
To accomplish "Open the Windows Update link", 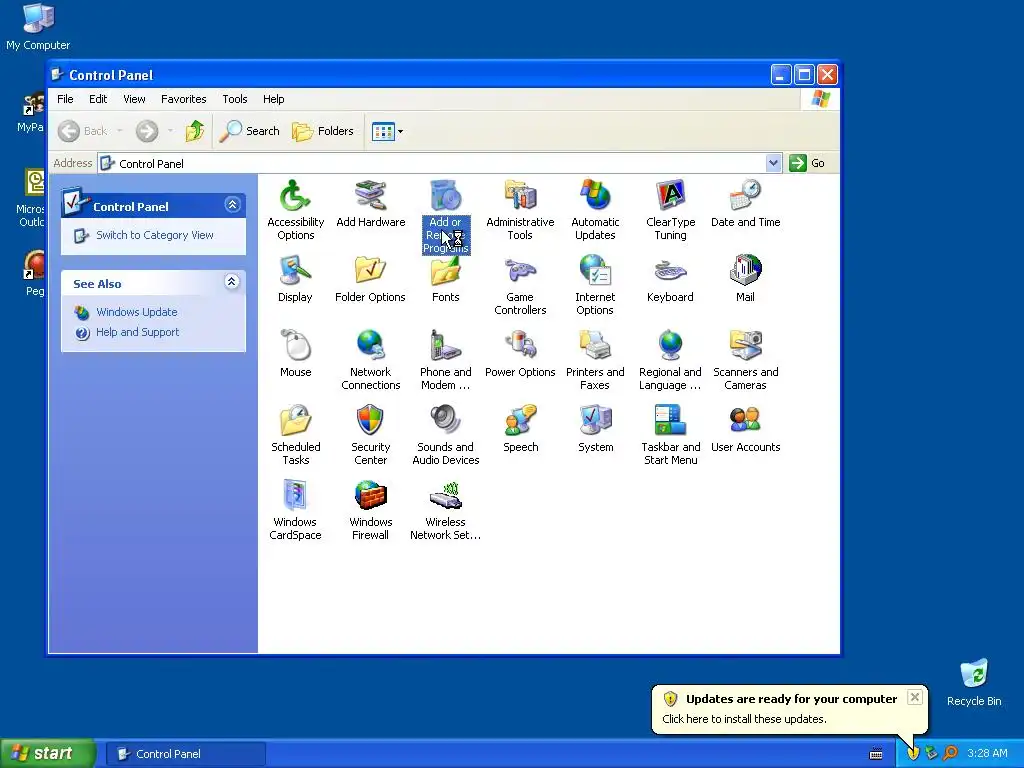I will [136, 312].
